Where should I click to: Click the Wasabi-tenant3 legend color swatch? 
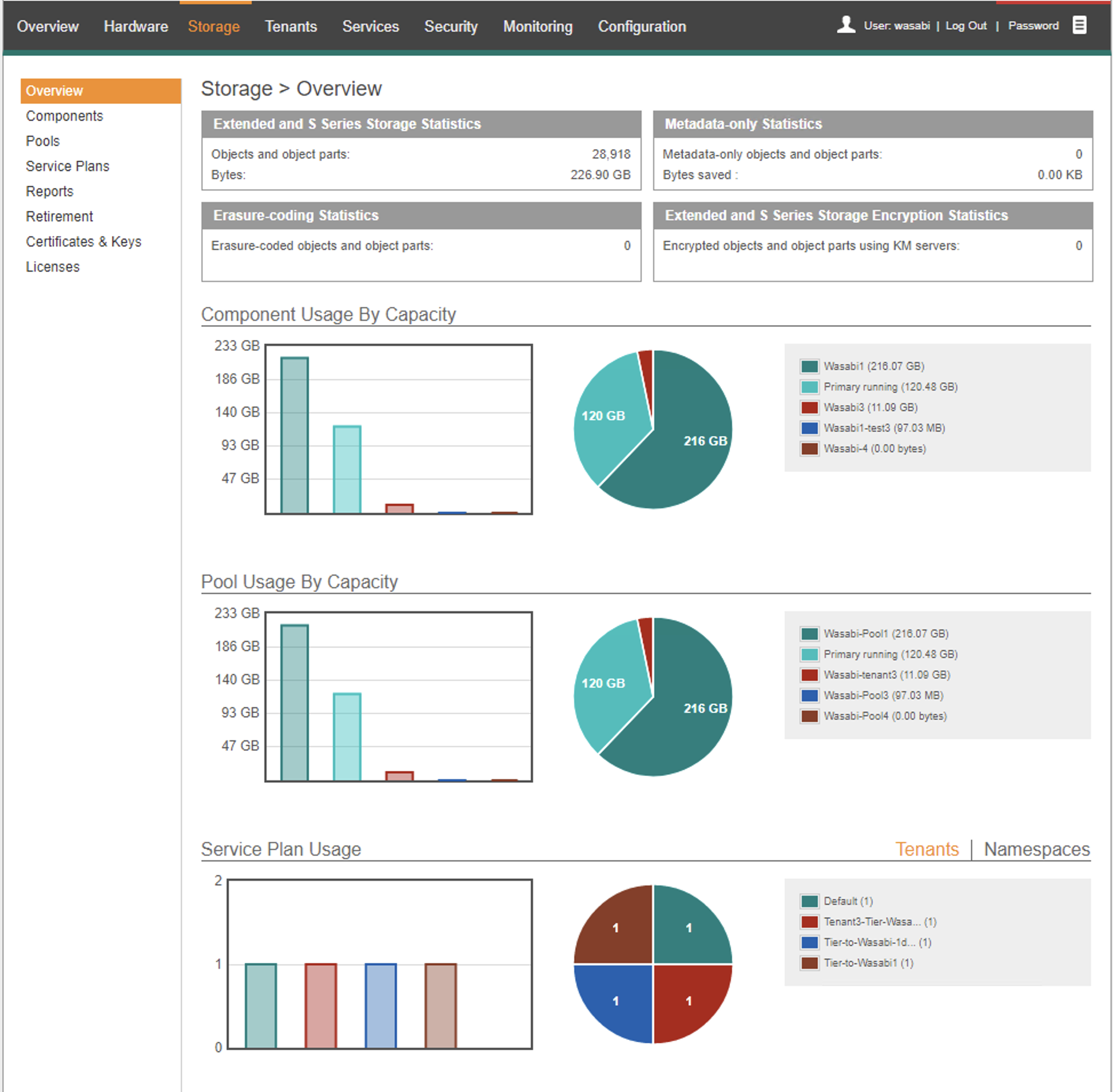809,675
